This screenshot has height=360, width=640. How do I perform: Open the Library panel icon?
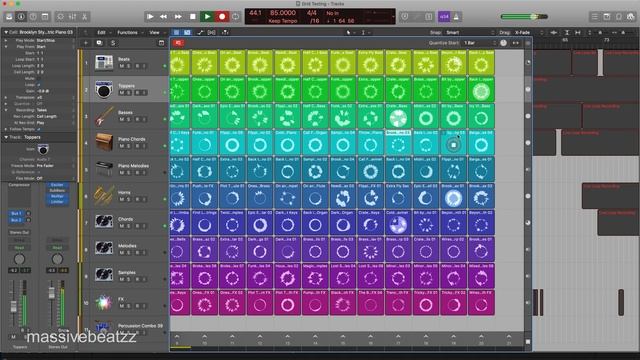pos(9,17)
